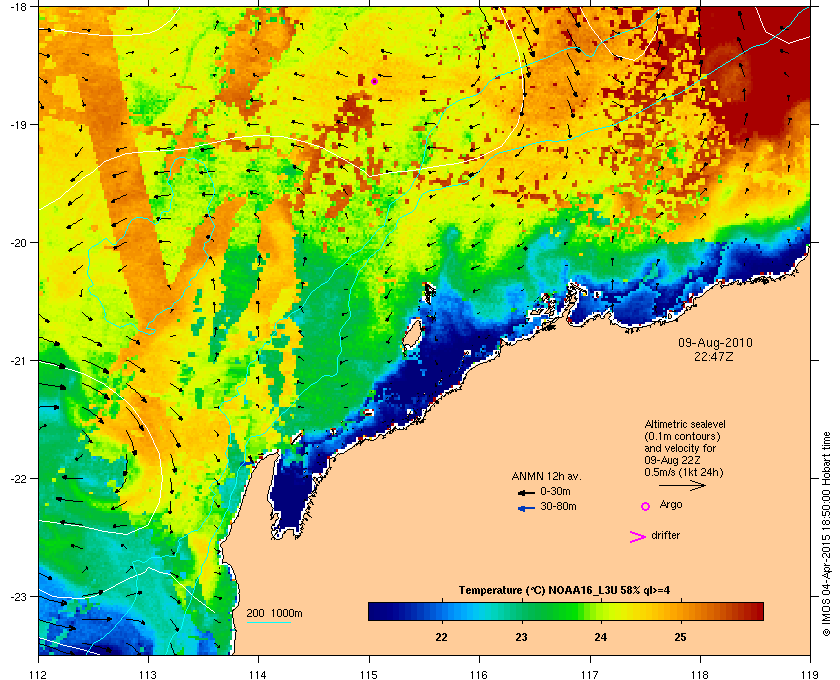Image resolution: width=840 pixels, height=680 pixels.
Task: Click the '30-80m' depth label
Action: (558, 506)
